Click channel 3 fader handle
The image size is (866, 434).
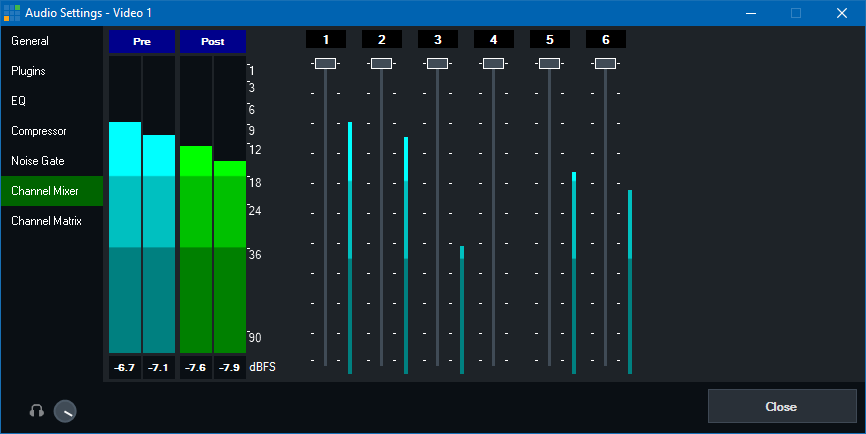437,63
